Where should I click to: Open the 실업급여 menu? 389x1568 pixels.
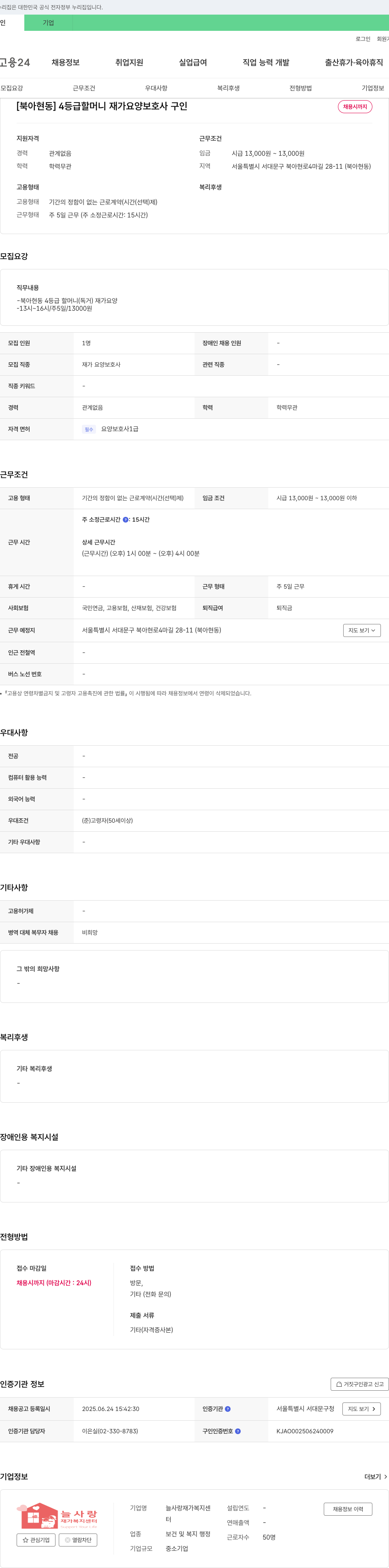pyautogui.click(x=193, y=62)
